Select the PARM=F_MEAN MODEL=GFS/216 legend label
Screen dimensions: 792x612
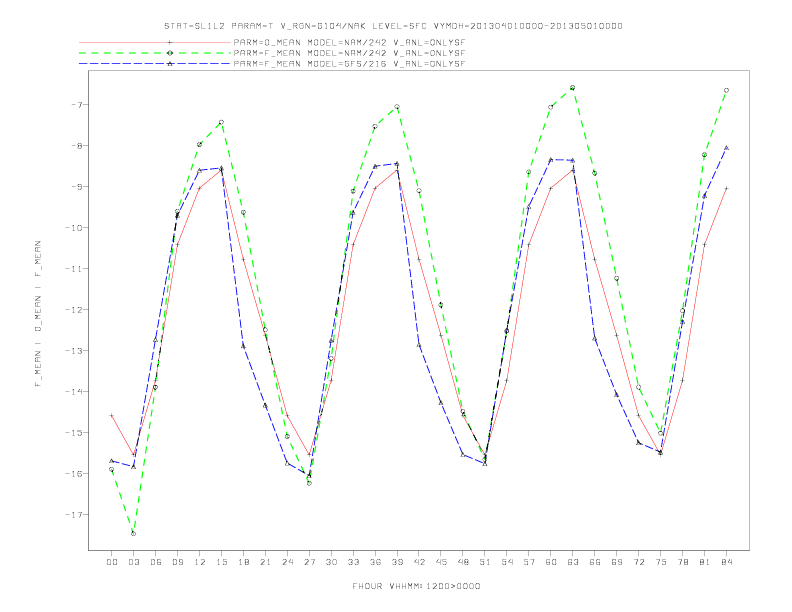click(349, 64)
